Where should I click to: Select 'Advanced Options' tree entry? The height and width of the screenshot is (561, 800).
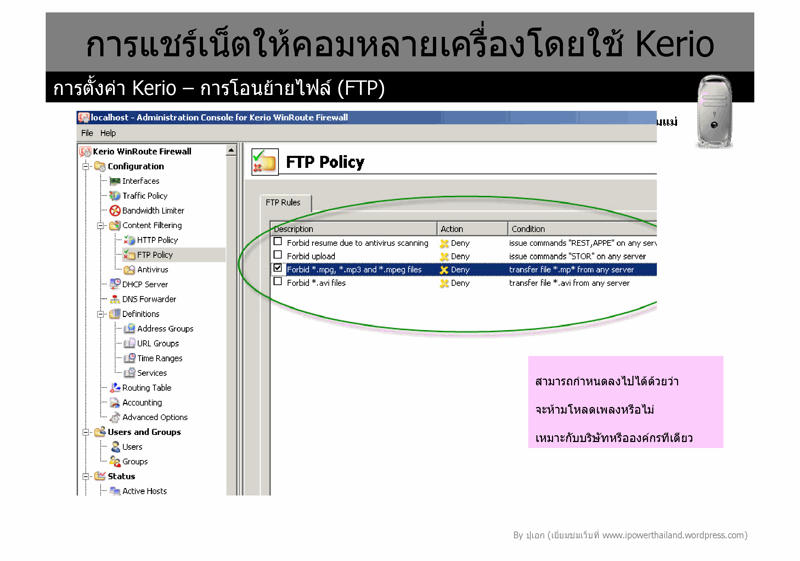point(155,418)
